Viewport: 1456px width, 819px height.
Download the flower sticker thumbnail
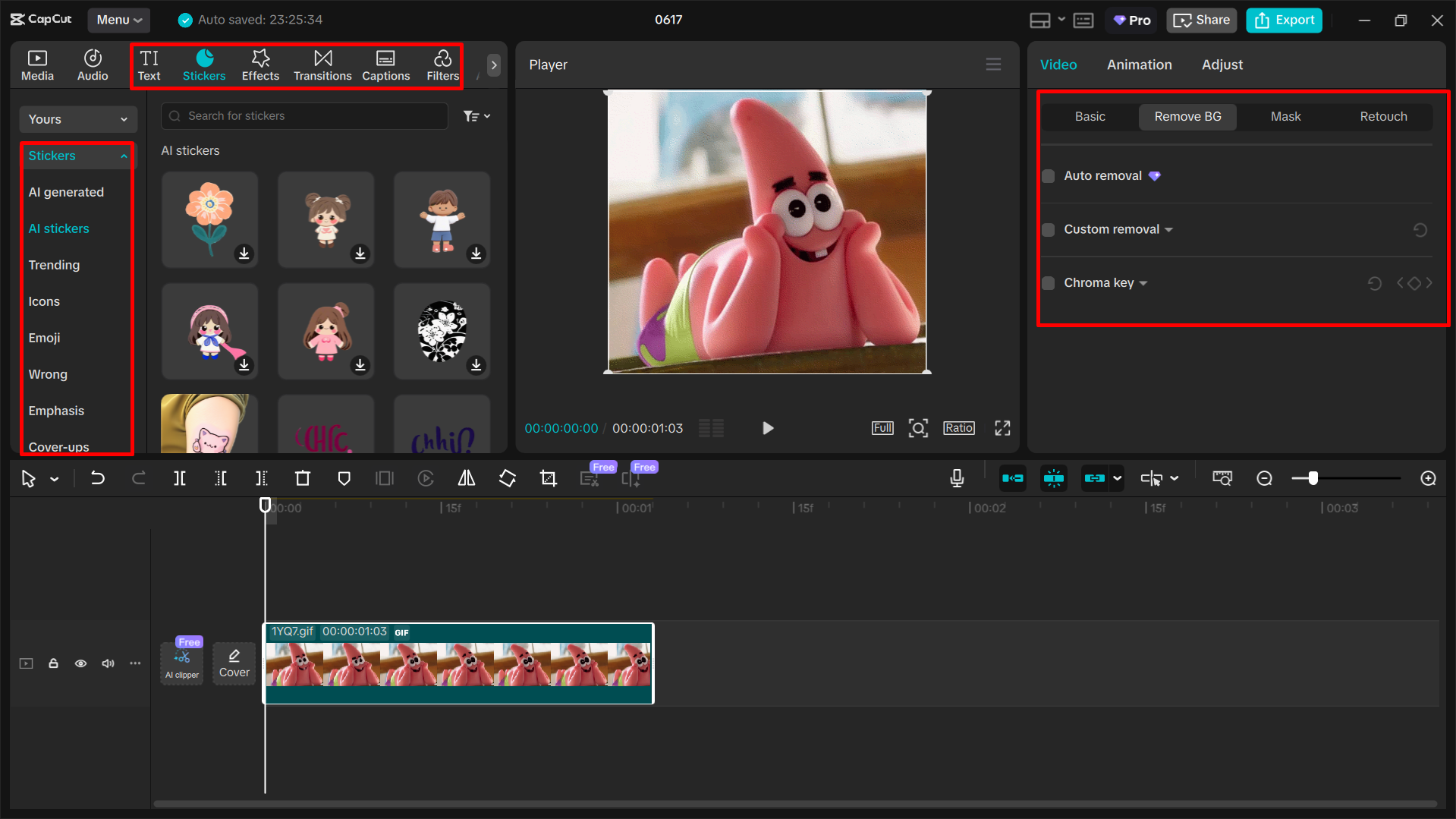click(x=244, y=254)
